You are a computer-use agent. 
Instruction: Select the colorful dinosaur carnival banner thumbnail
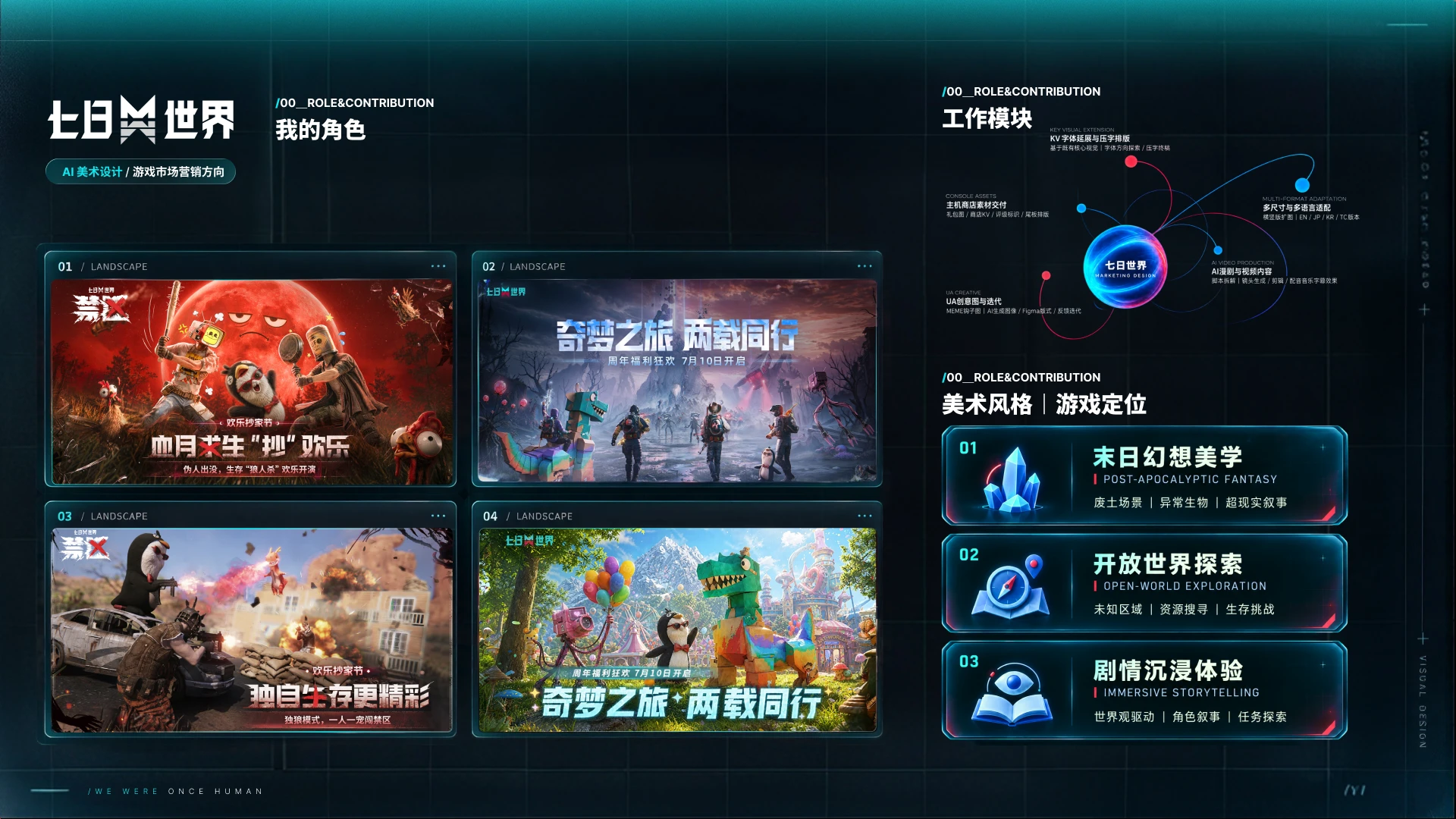677,630
